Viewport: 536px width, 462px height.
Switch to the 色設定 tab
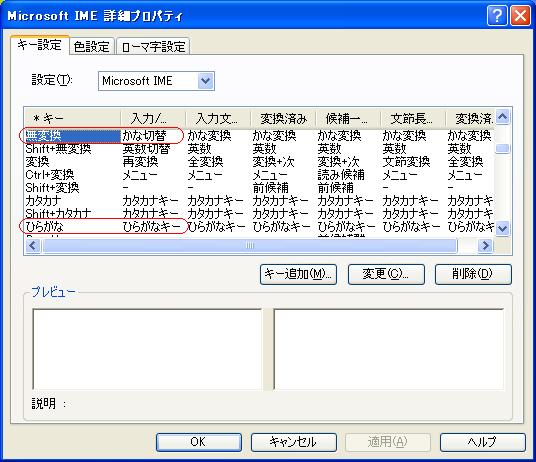coord(92,46)
